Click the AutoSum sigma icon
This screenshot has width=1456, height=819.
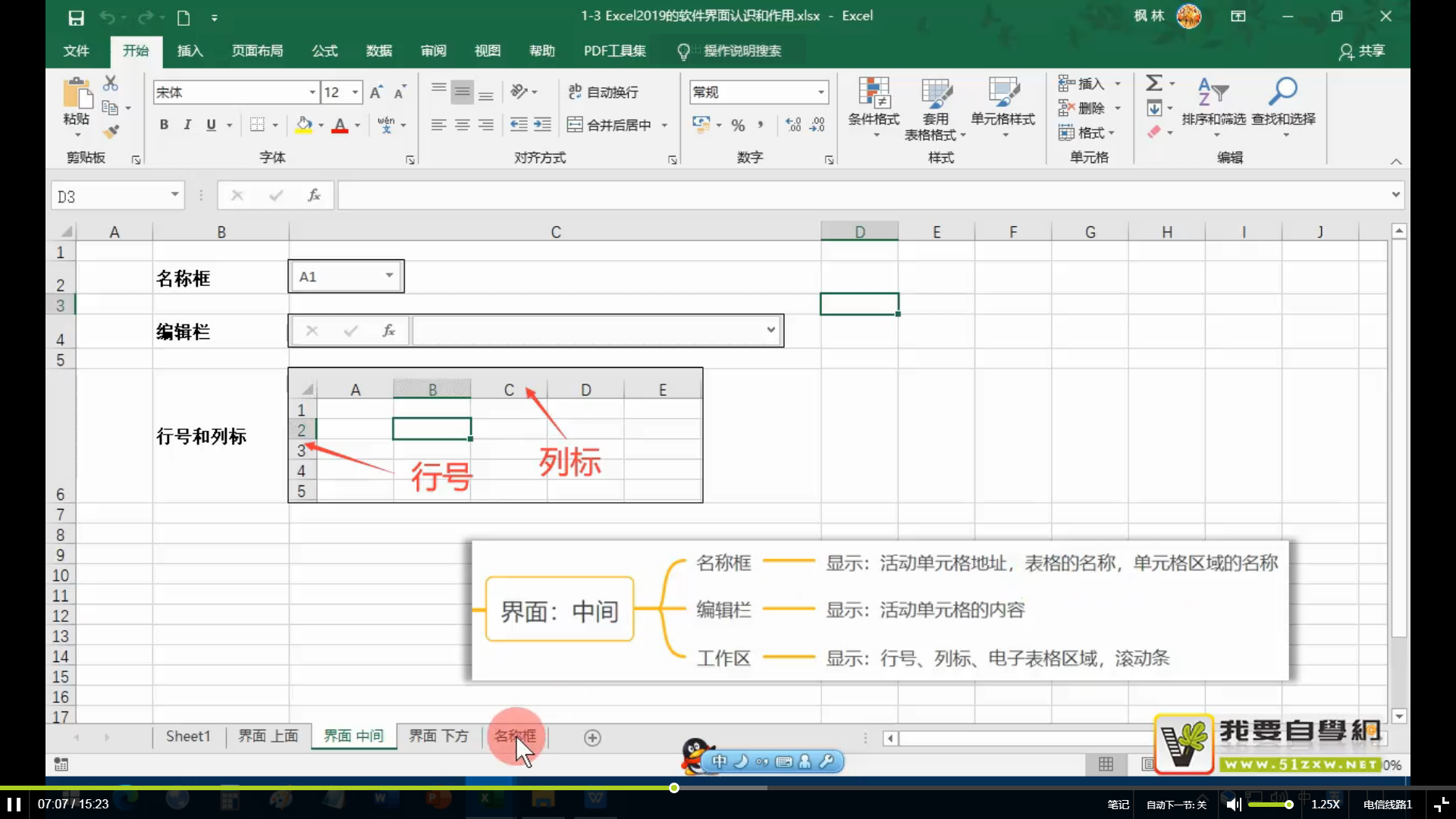click(1153, 83)
